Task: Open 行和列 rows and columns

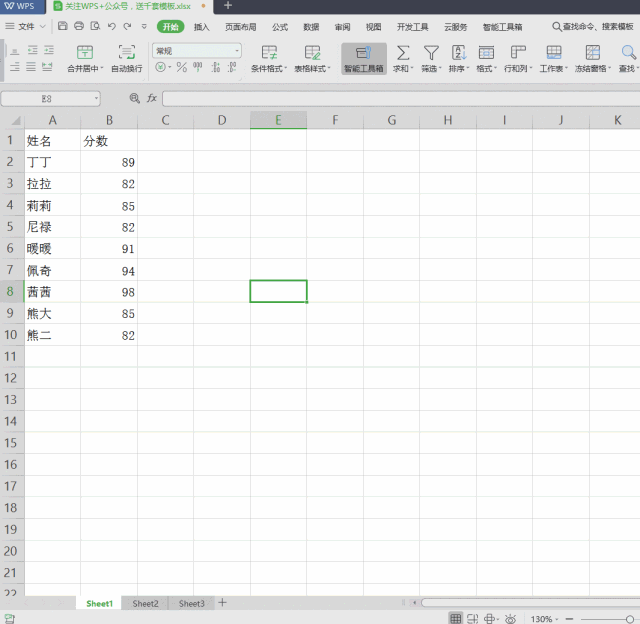Action: pos(518,59)
